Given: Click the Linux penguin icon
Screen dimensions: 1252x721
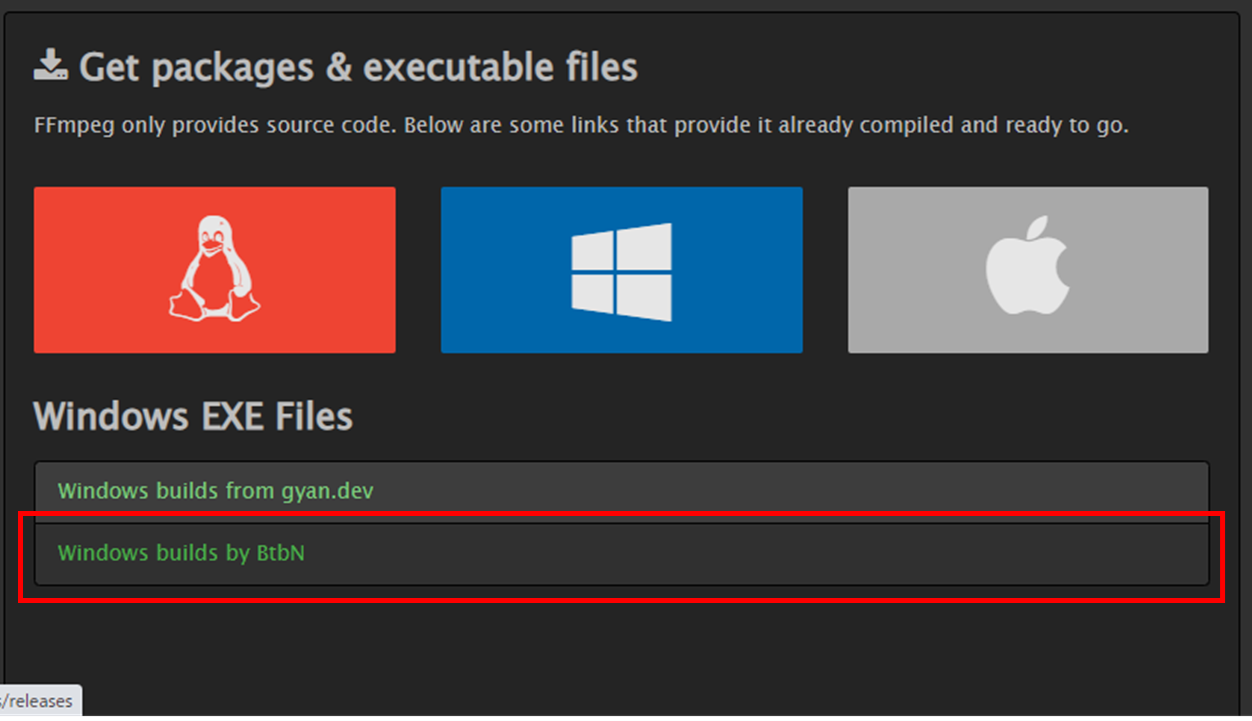Looking at the screenshot, I should point(214,269).
